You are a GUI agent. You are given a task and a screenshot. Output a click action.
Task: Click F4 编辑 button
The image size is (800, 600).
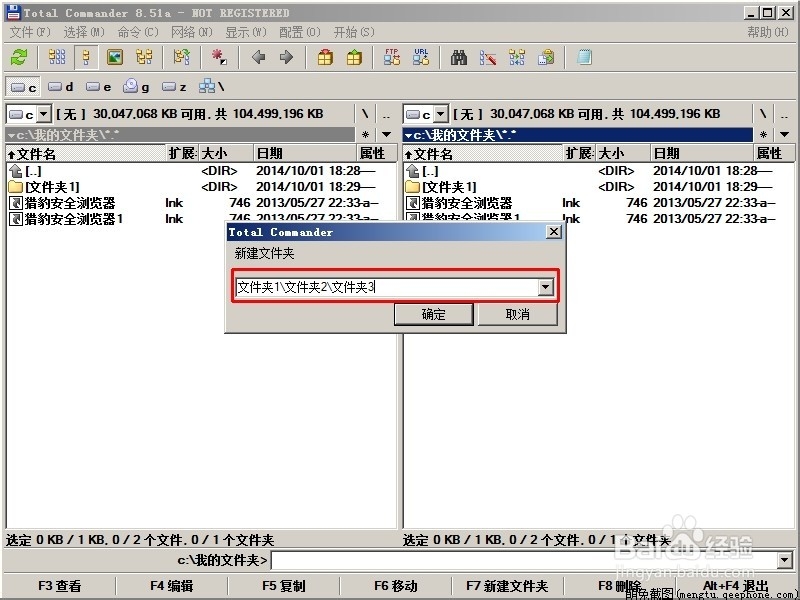(171, 586)
